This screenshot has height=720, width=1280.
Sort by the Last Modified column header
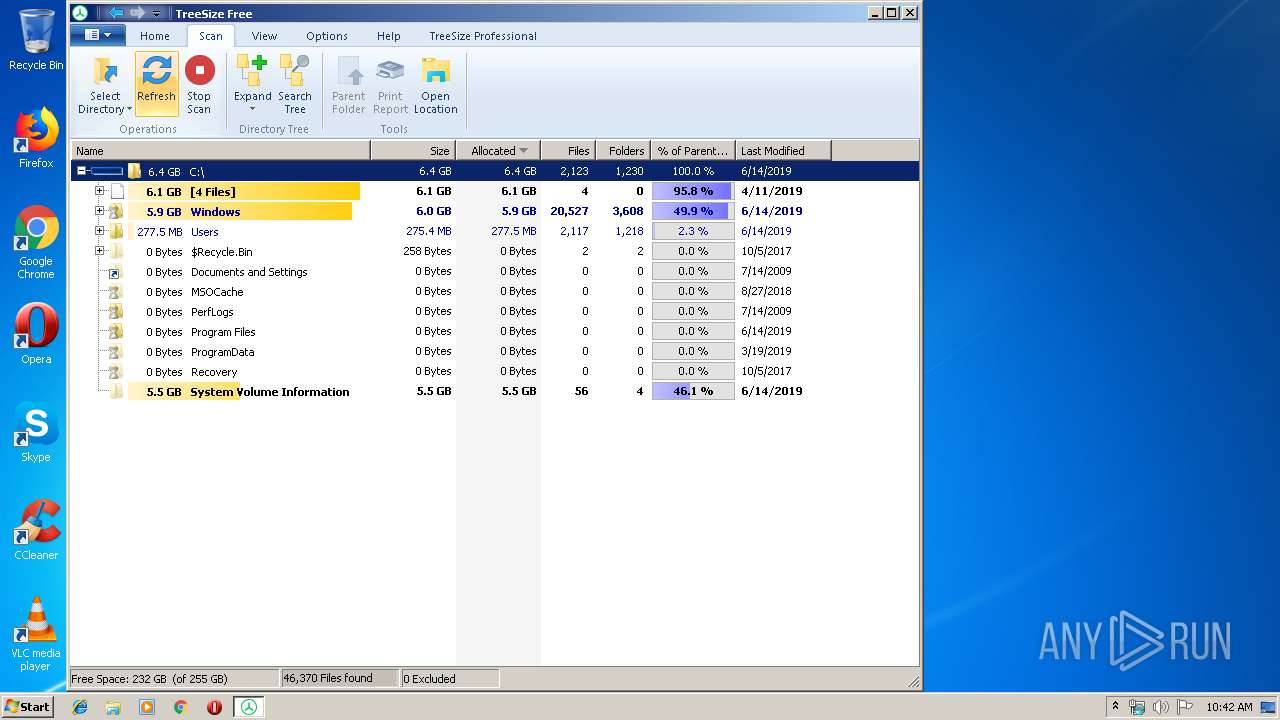[783, 151]
